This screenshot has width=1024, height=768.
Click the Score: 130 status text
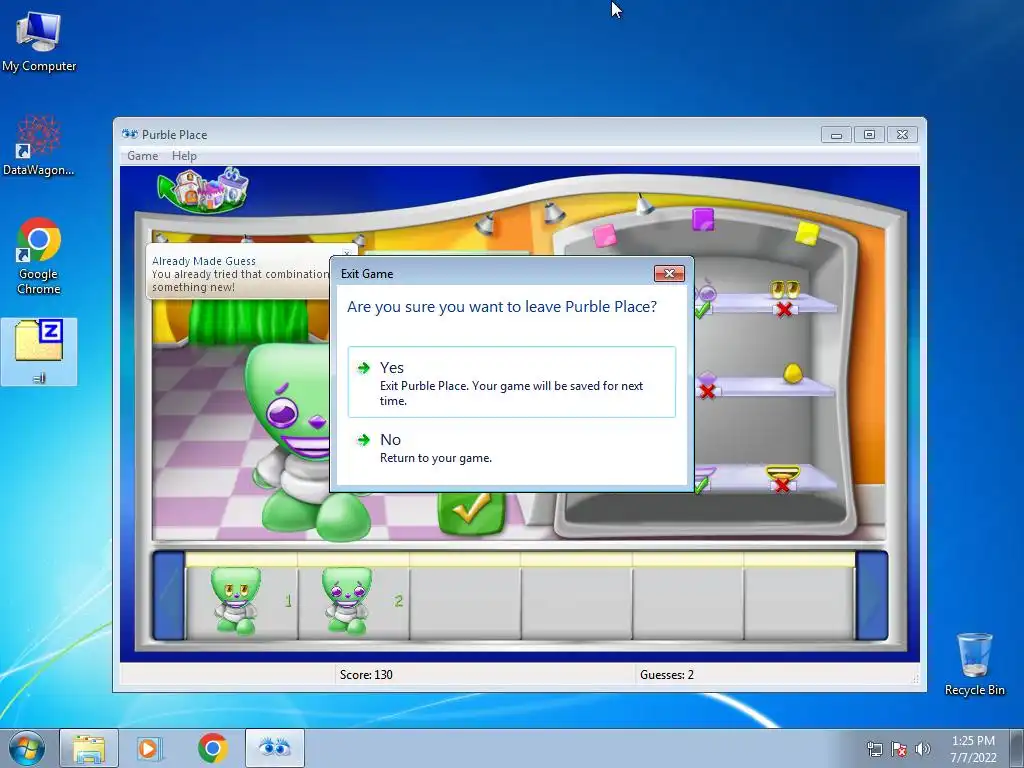tap(366, 675)
